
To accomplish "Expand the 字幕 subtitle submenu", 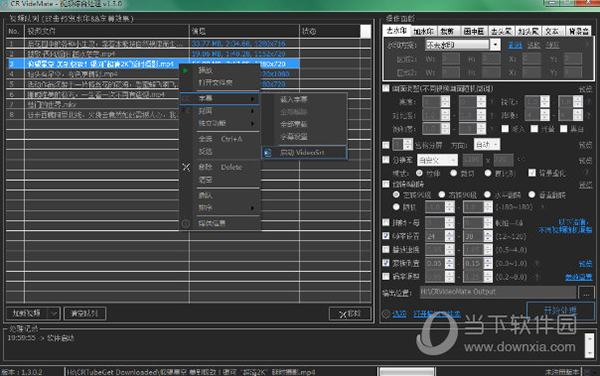I will click(x=220, y=99).
